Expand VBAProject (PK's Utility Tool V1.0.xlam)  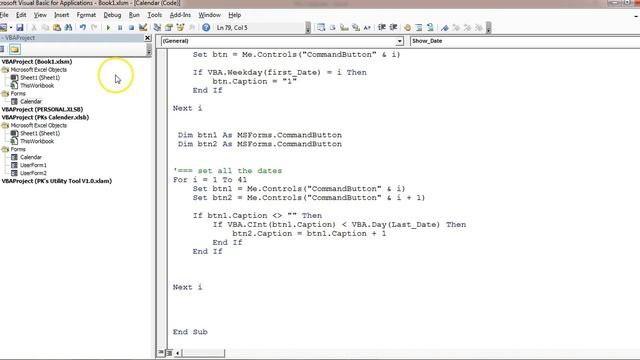click(x=56, y=181)
